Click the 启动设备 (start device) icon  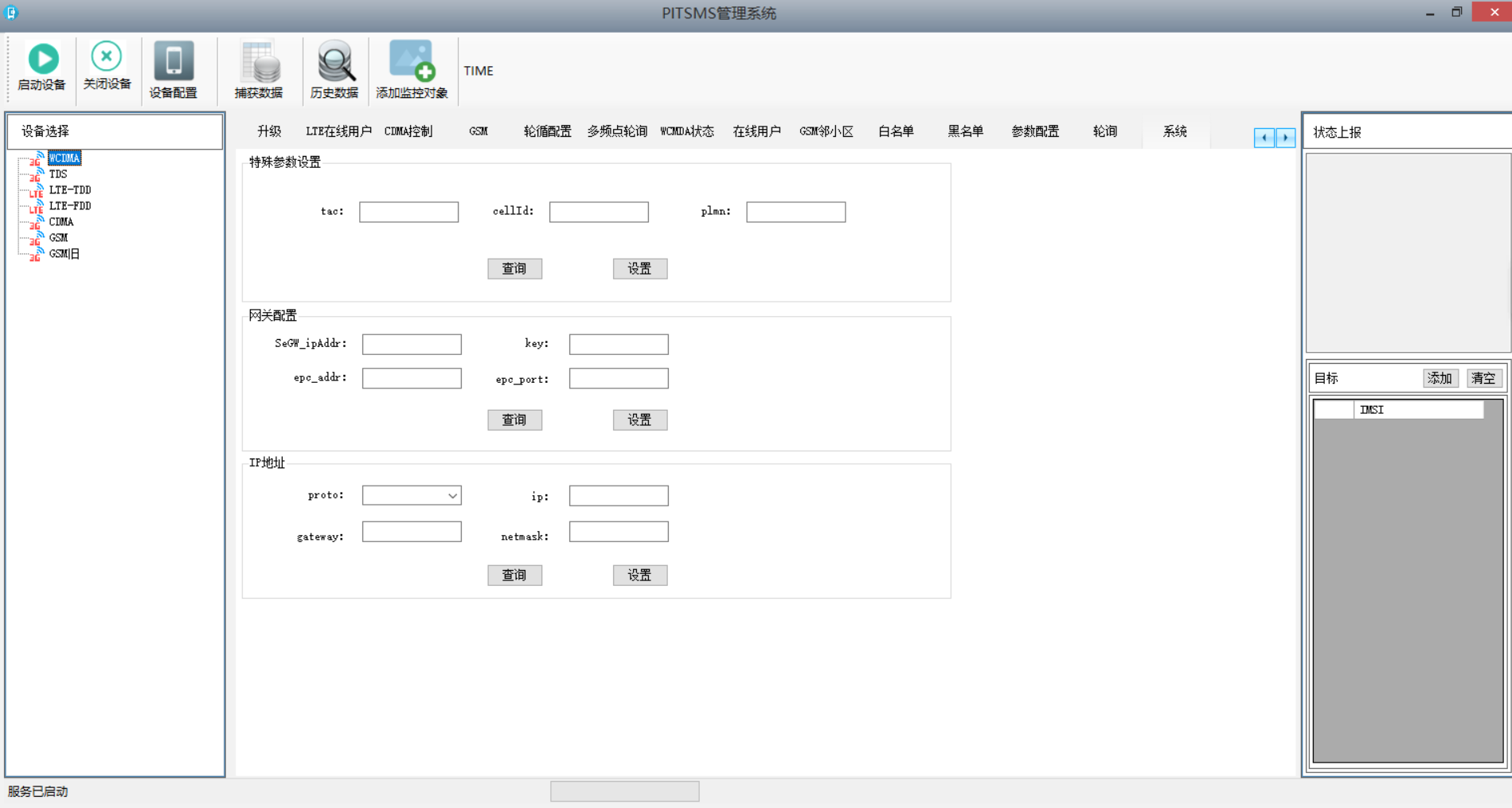click(41, 60)
